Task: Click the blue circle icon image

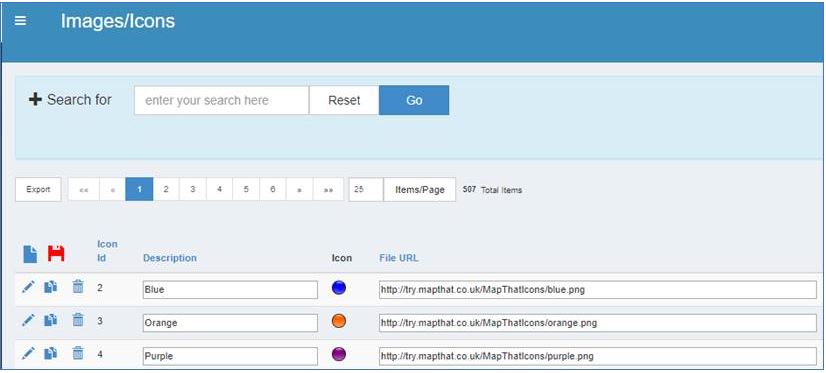Action: click(339, 288)
